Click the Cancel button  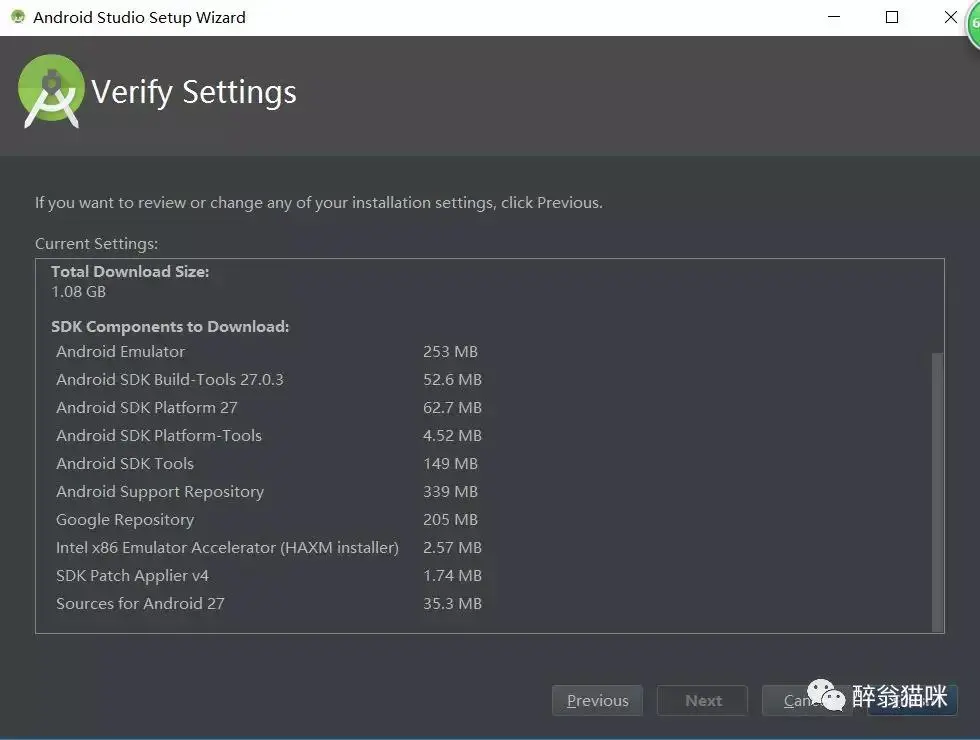[x=806, y=700]
